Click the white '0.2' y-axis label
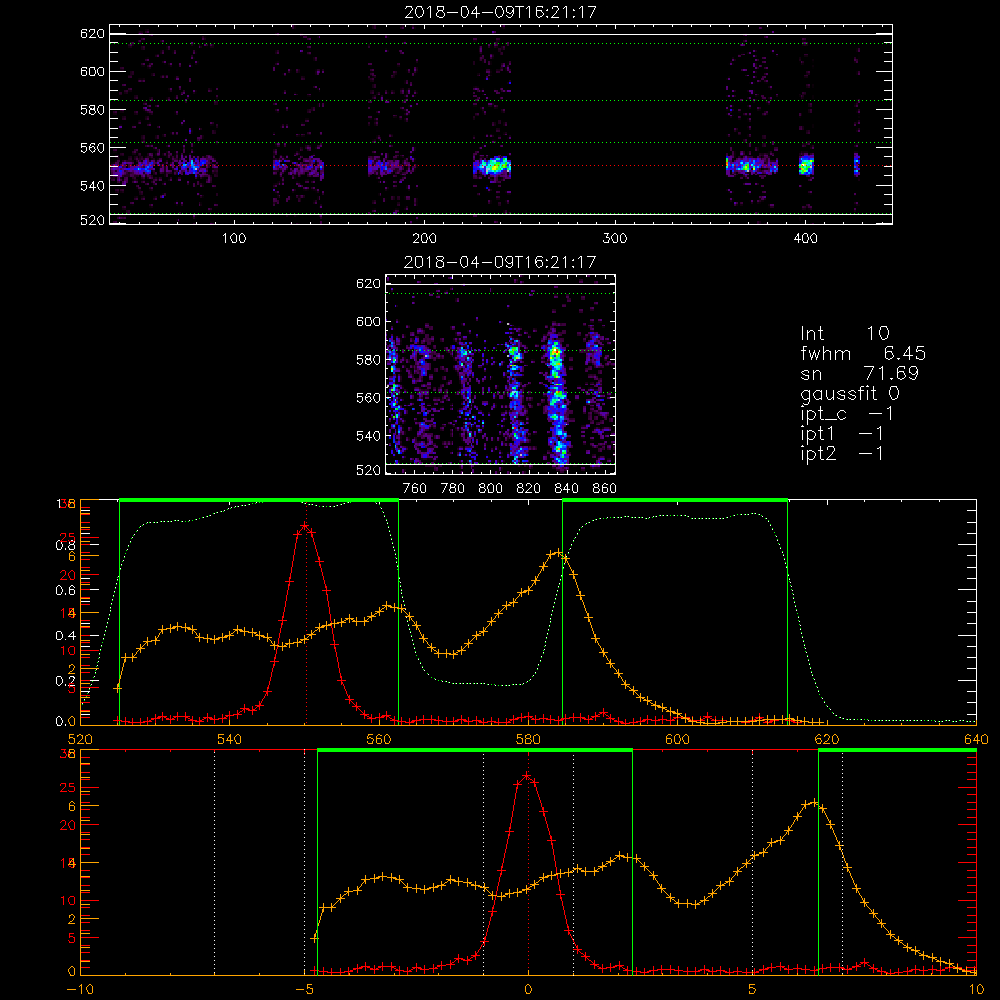This screenshot has width=1000, height=1000. (x=65, y=681)
